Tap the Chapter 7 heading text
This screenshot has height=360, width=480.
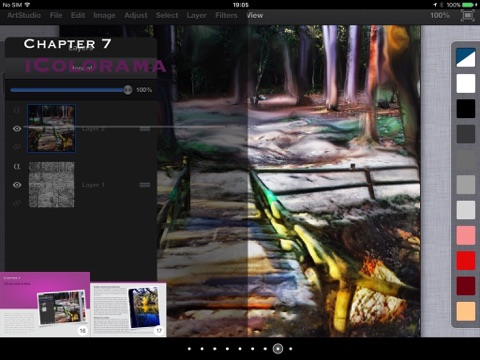pos(67,44)
